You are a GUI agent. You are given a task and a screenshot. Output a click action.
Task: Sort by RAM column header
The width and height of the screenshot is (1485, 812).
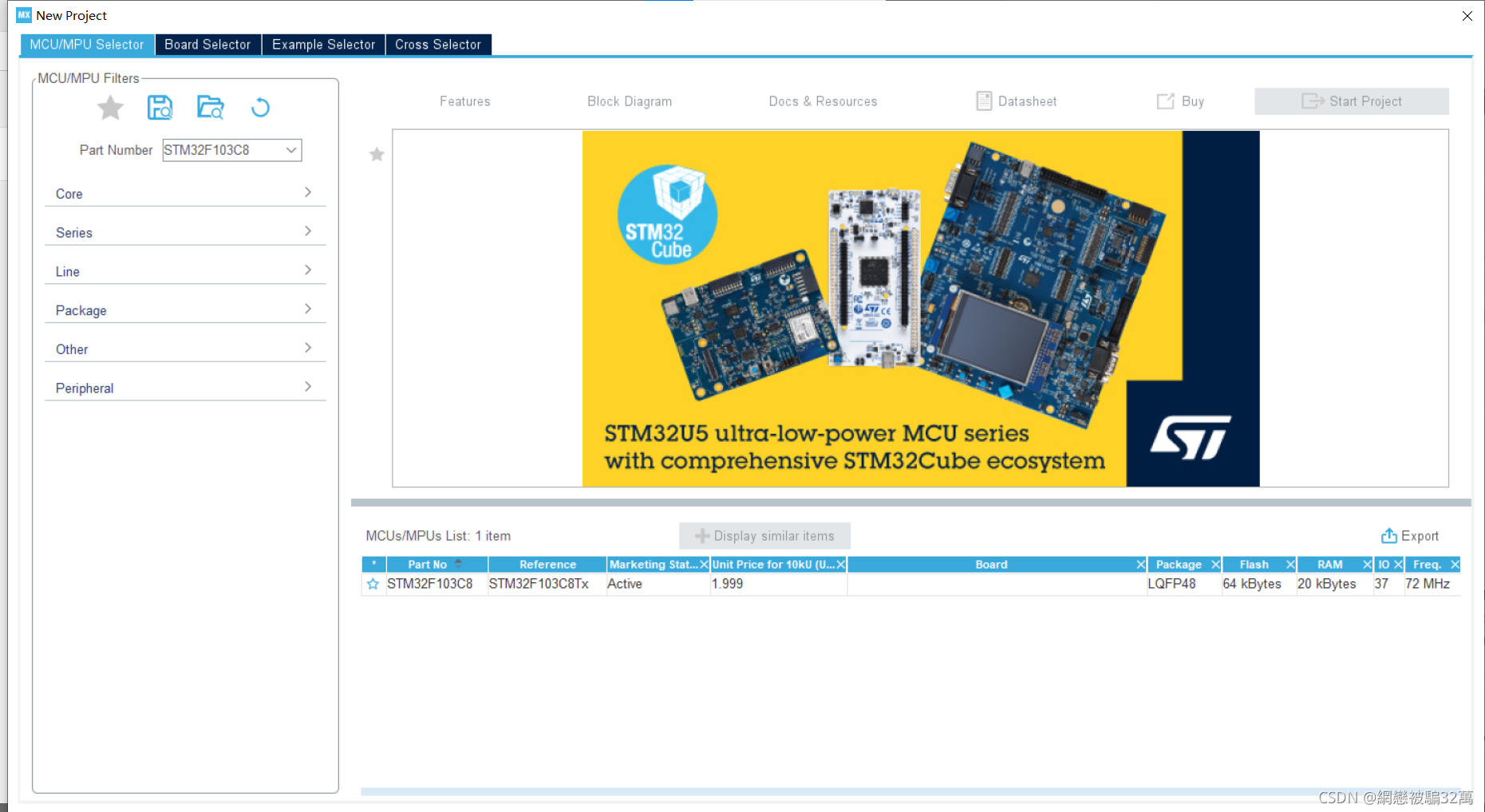pos(1329,565)
